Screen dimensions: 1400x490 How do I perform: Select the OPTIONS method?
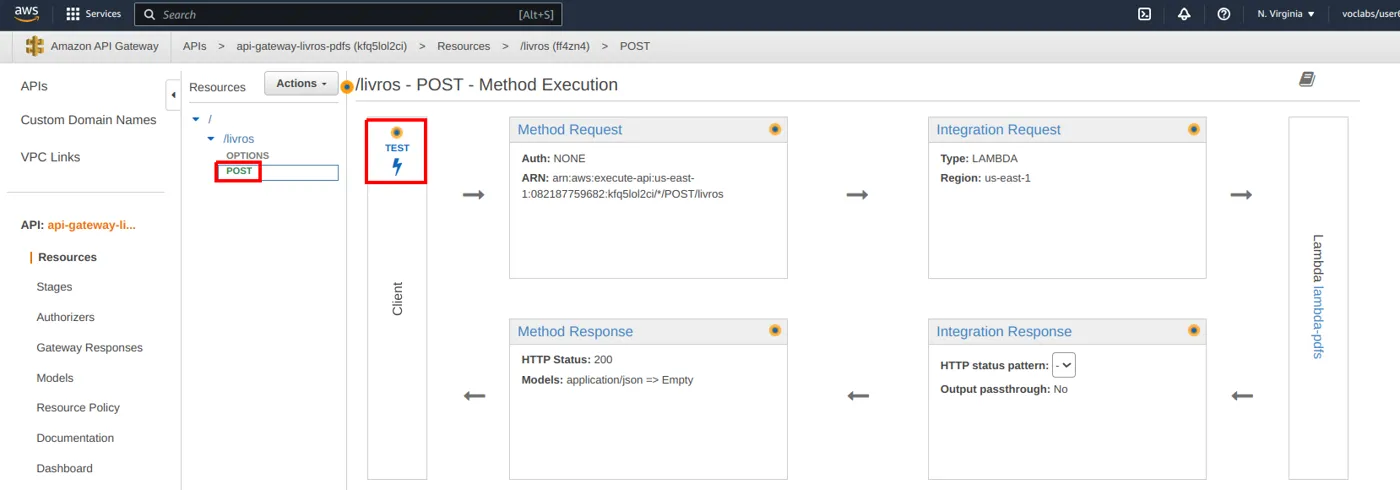point(247,156)
